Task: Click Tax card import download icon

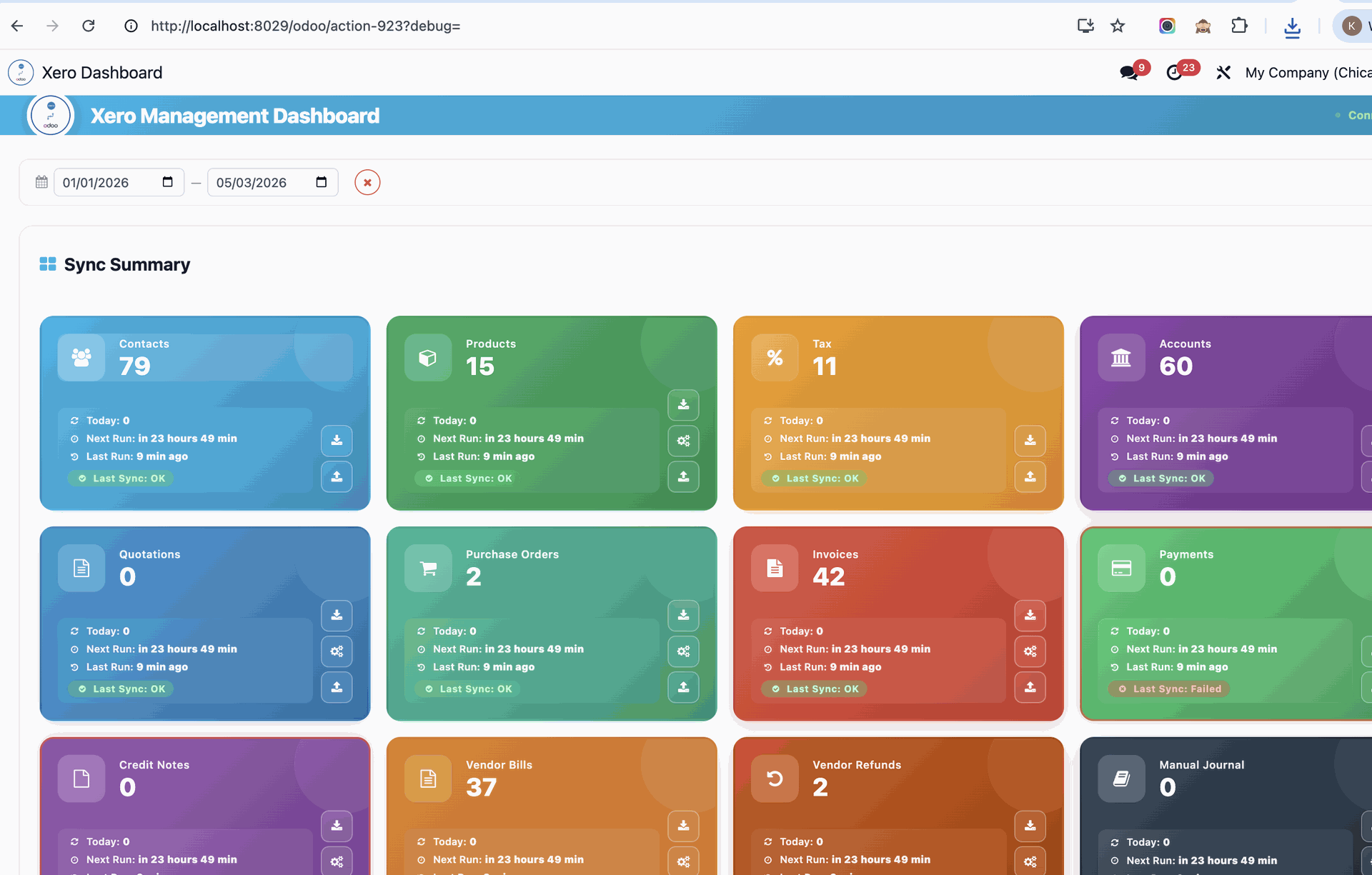Action: point(1030,440)
